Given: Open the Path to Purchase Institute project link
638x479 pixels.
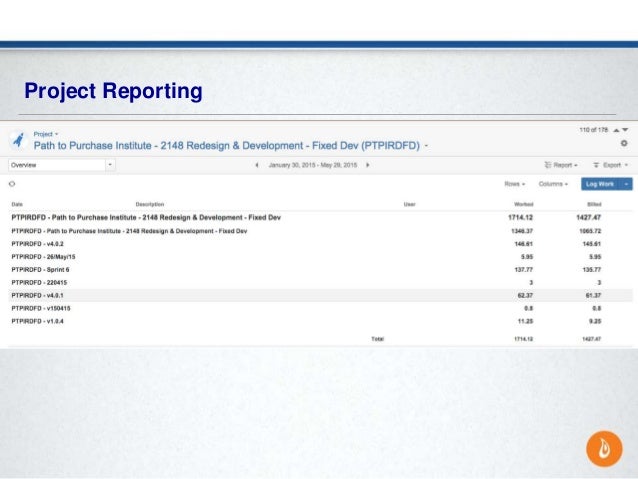Looking at the screenshot, I should [x=227, y=146].
